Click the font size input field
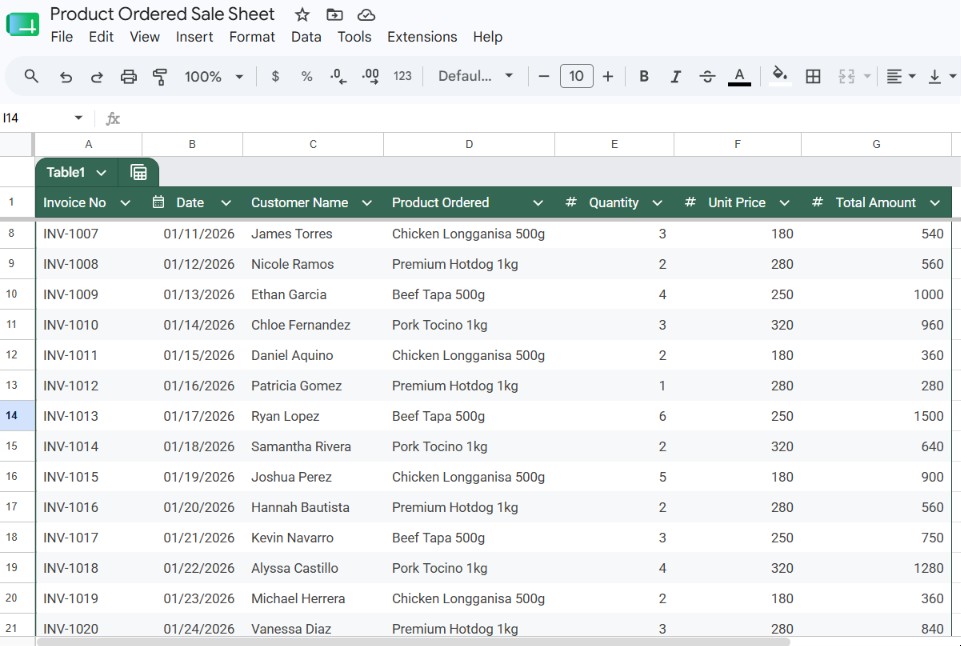The height and width of the screenshot is (646, 961). (576, 76)
